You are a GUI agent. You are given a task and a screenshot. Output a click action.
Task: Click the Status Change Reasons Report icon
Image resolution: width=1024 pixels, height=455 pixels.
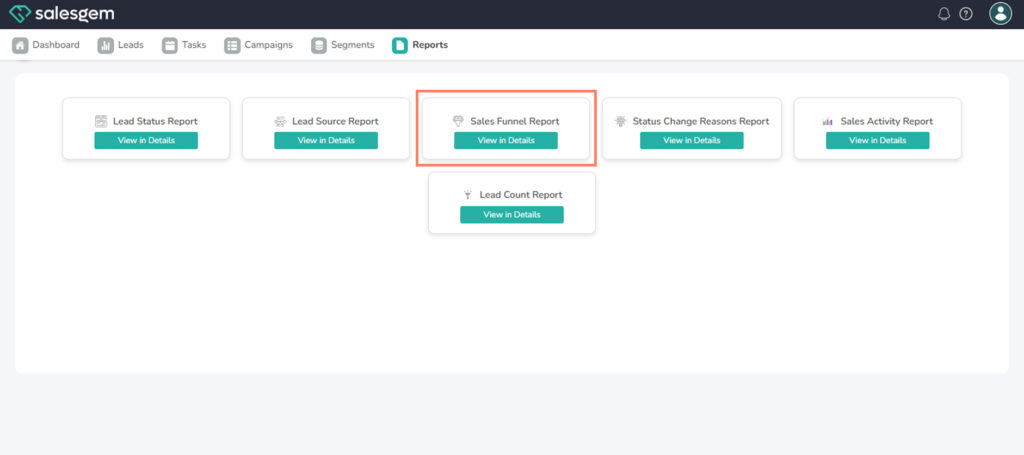pos(621,121)
